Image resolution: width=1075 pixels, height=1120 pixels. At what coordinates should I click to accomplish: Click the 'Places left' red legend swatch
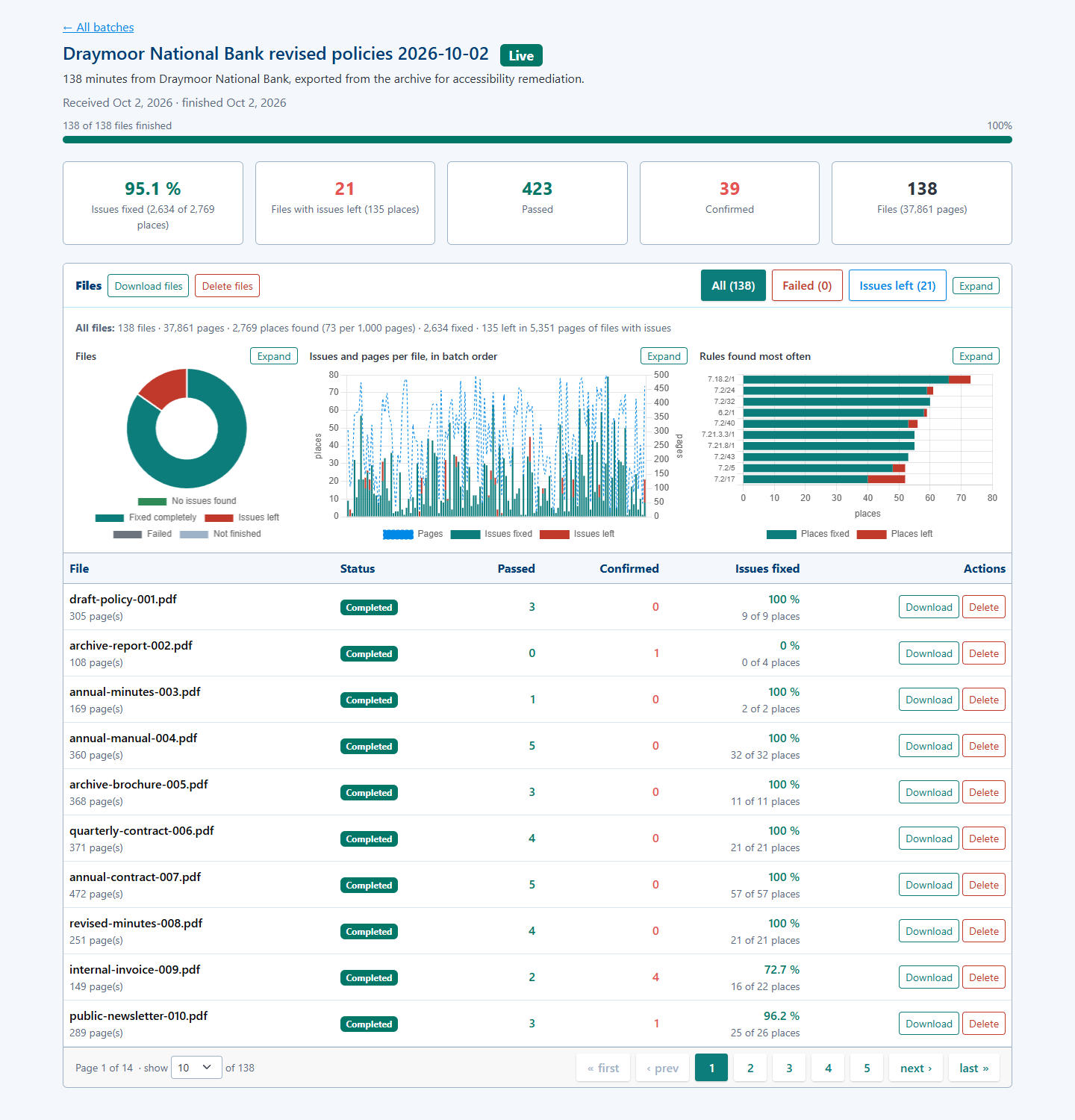(872, 534)
